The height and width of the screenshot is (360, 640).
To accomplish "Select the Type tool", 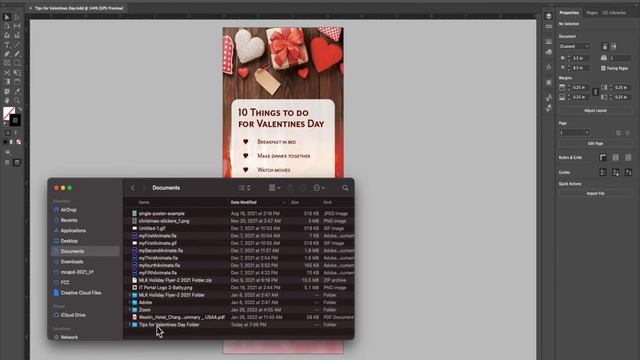I will [7, 44].
